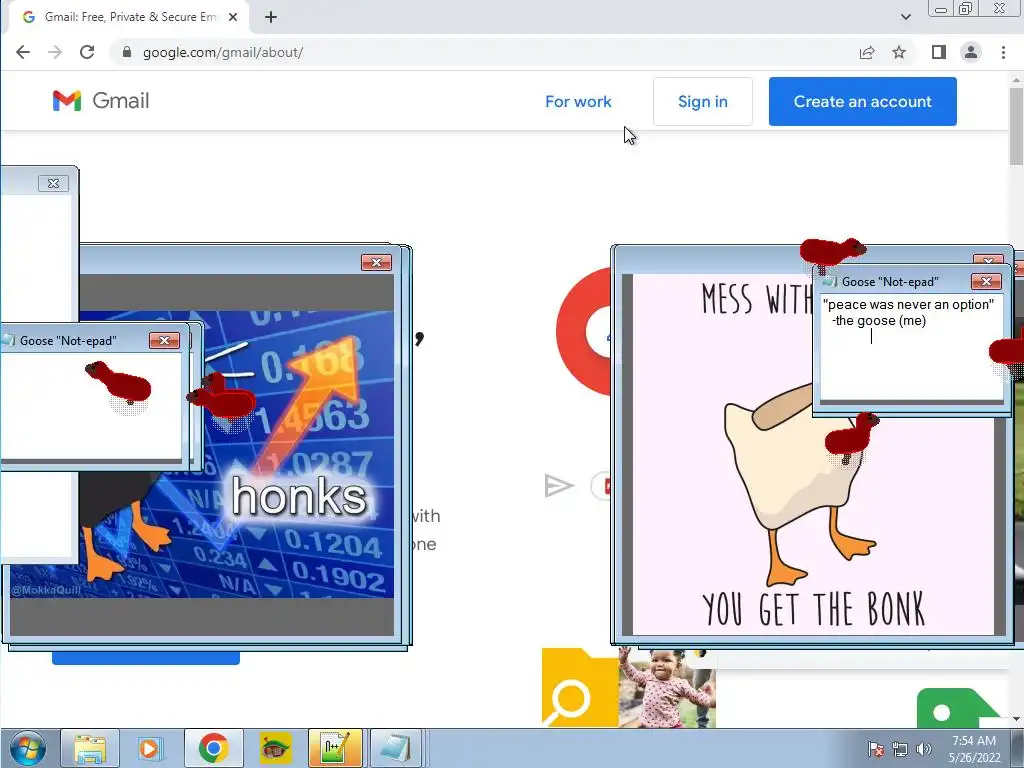Select the Gmail browser tab
Screen dimensions: 1024x768
[129, 17]
